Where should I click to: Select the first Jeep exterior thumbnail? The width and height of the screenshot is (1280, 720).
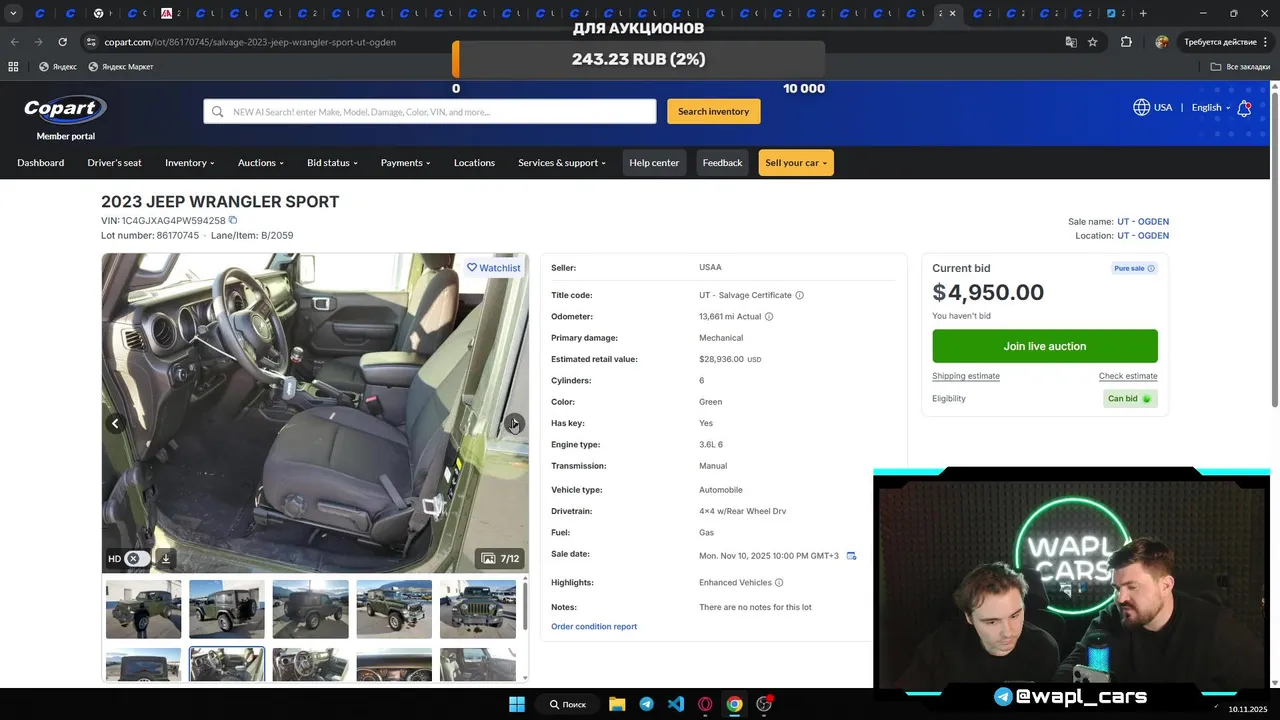[x=144, y=609]
